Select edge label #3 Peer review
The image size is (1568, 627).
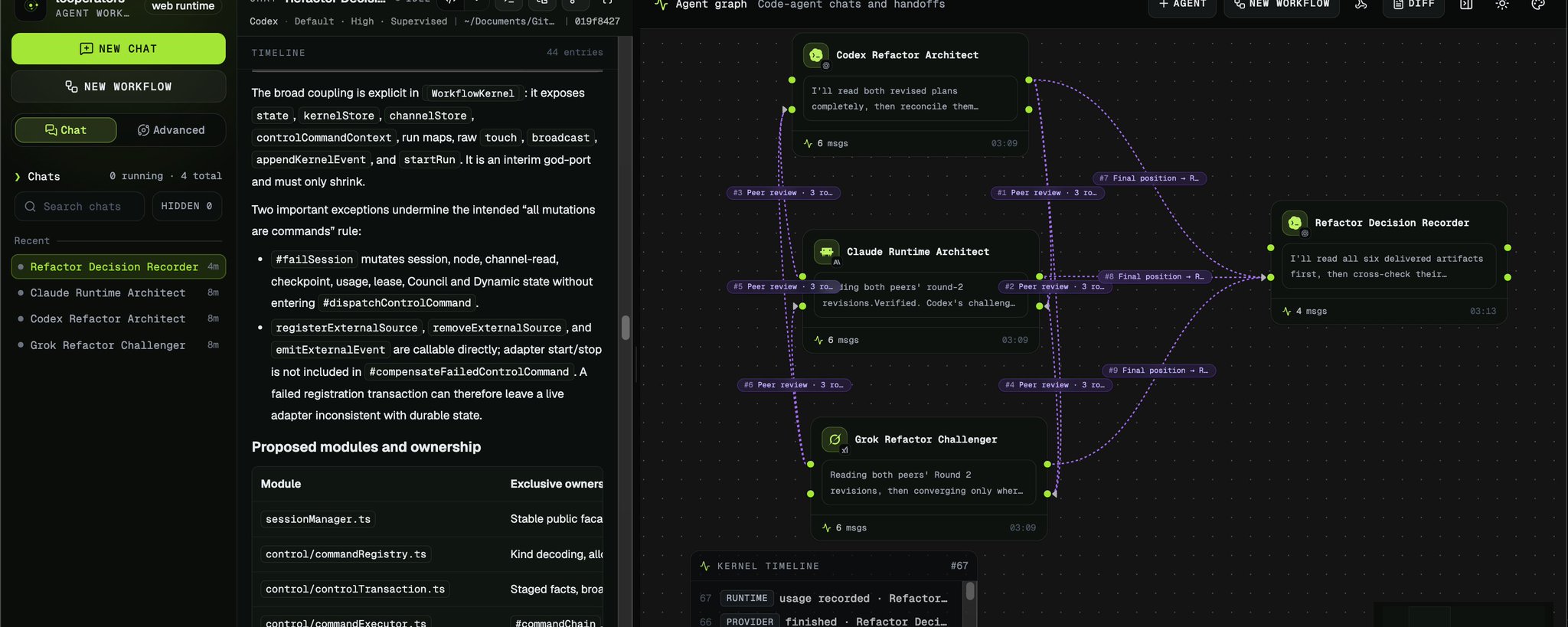click(783, 193)
